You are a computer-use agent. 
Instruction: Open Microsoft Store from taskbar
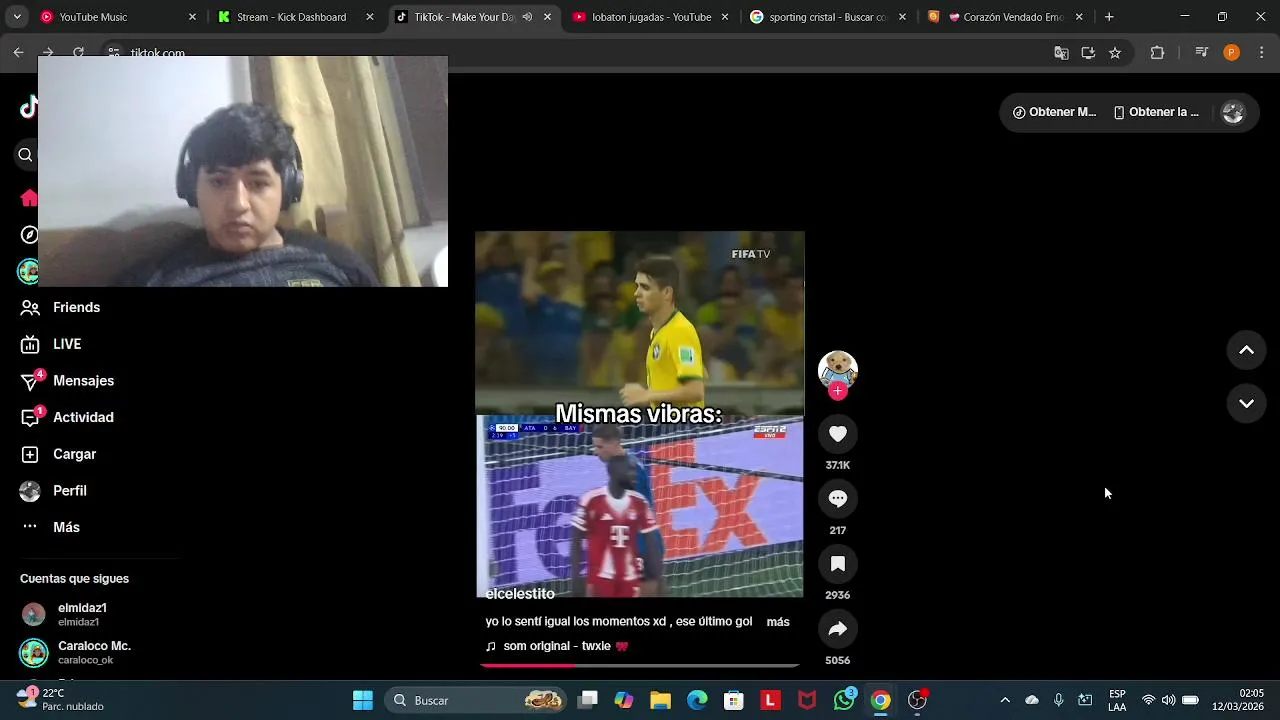[x=734, y=700]
